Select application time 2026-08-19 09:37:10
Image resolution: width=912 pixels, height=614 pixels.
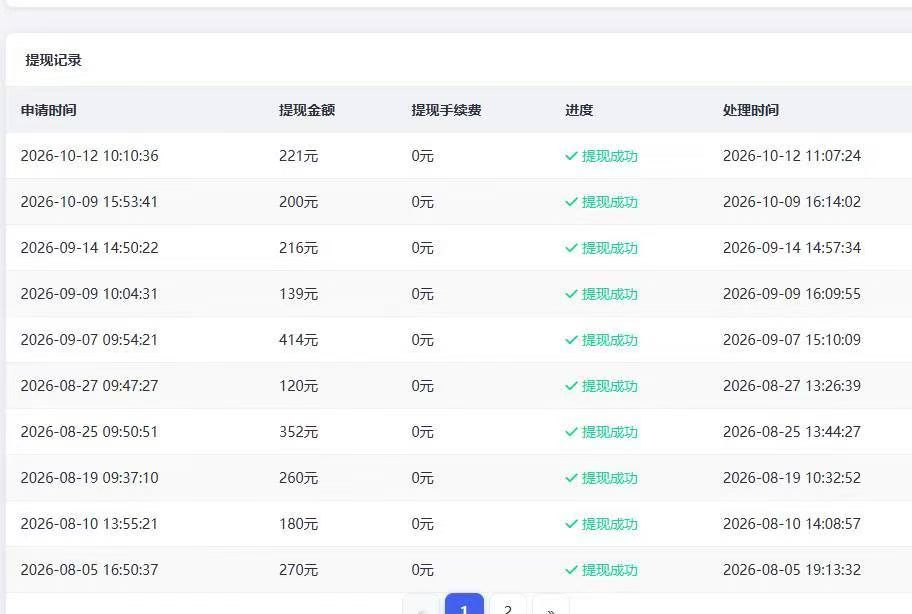pyautogui.click(x=89, y=477)
